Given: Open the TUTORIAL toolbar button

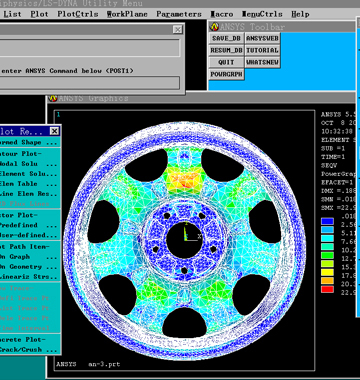Looking at the screenshot, I should tap(262, 50).
